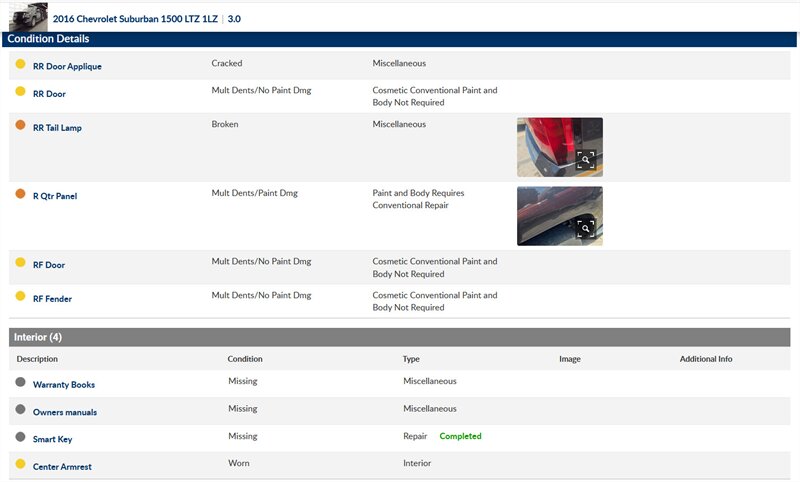Collapse the Condition Details header bar
Image resolution: width=800 pixels, height=482 pixels.
[x=400, y=39]
